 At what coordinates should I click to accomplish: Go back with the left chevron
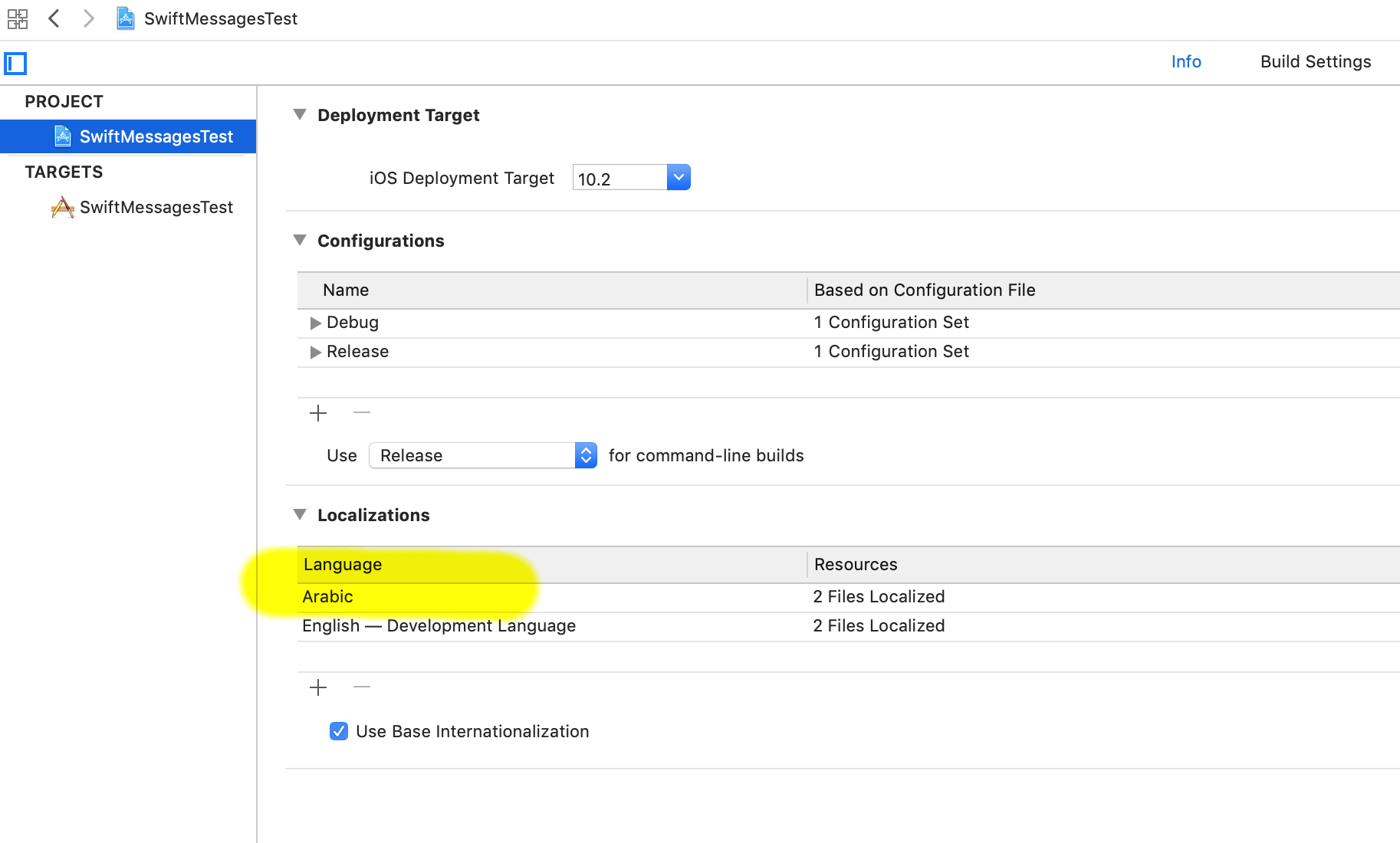click(x=54, y=18)
